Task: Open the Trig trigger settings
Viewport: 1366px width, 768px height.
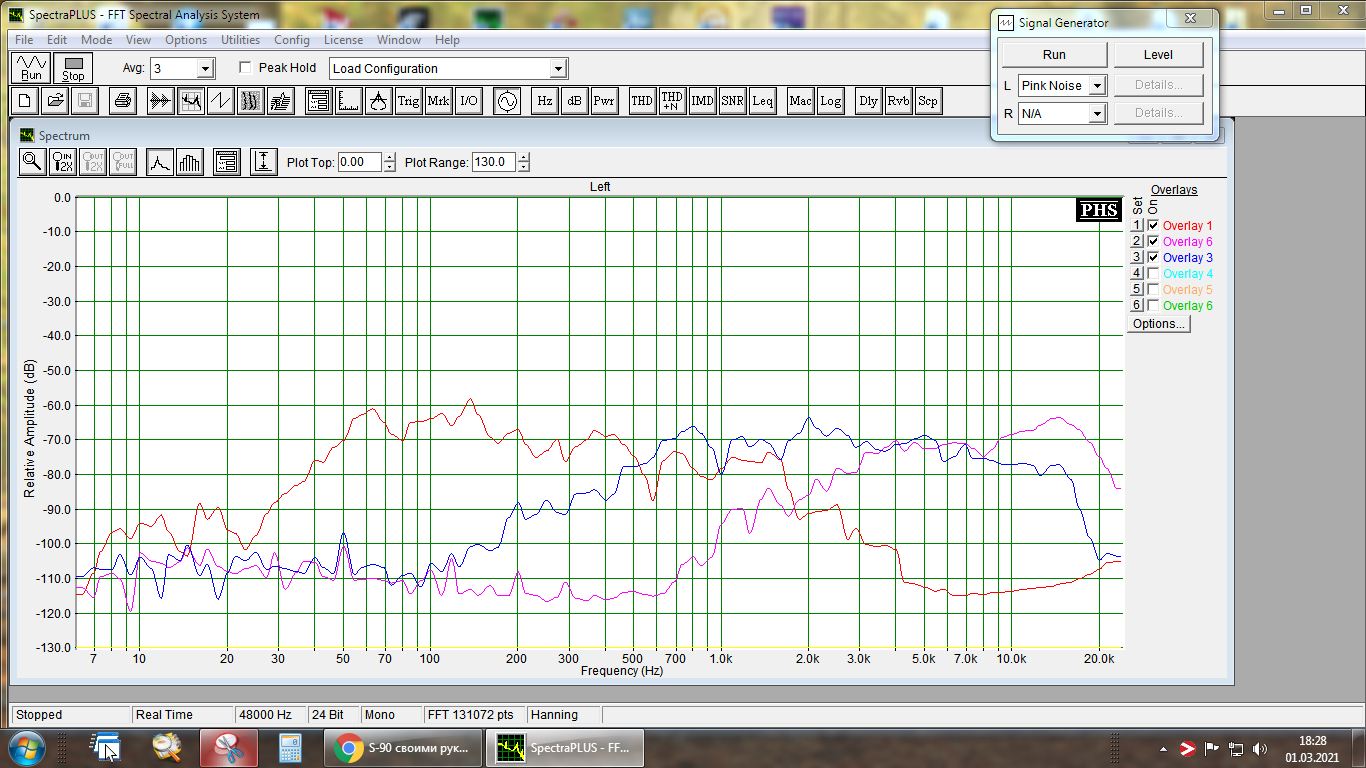Action: tap(408, 101)
